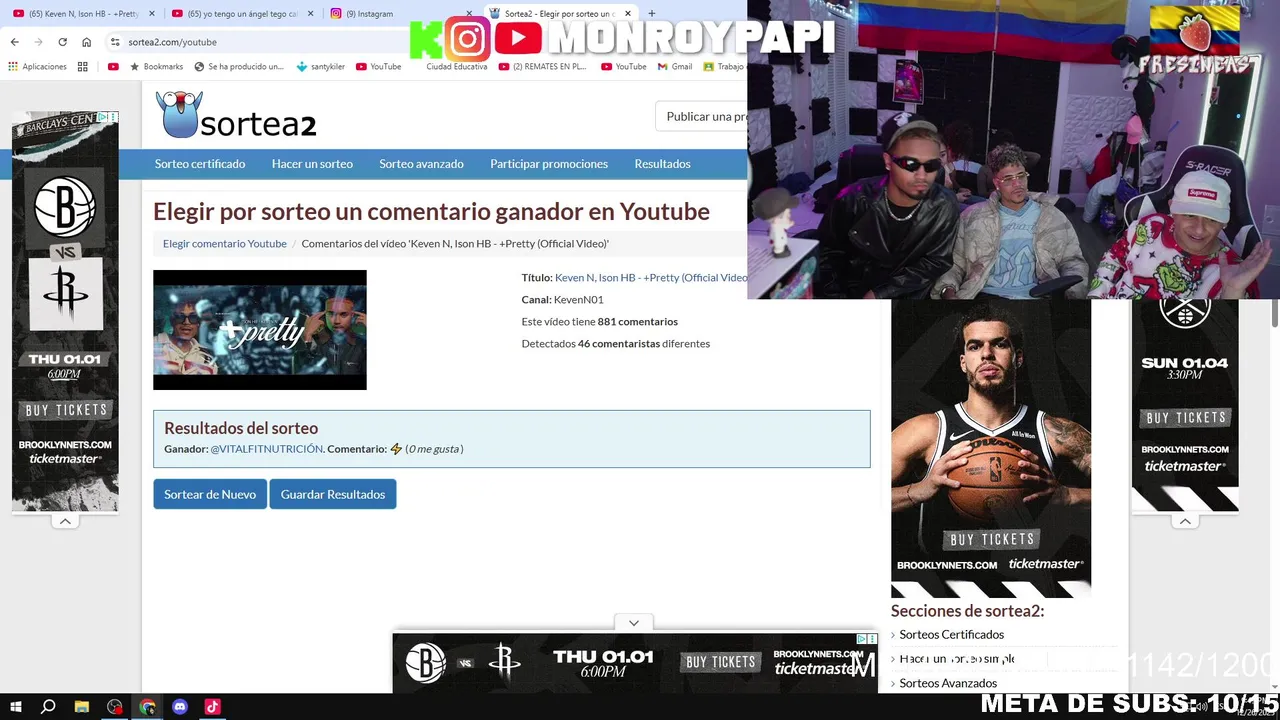Click the browser forward arrow
This screenshot has width=1280, height=720.
pos(38,42)
